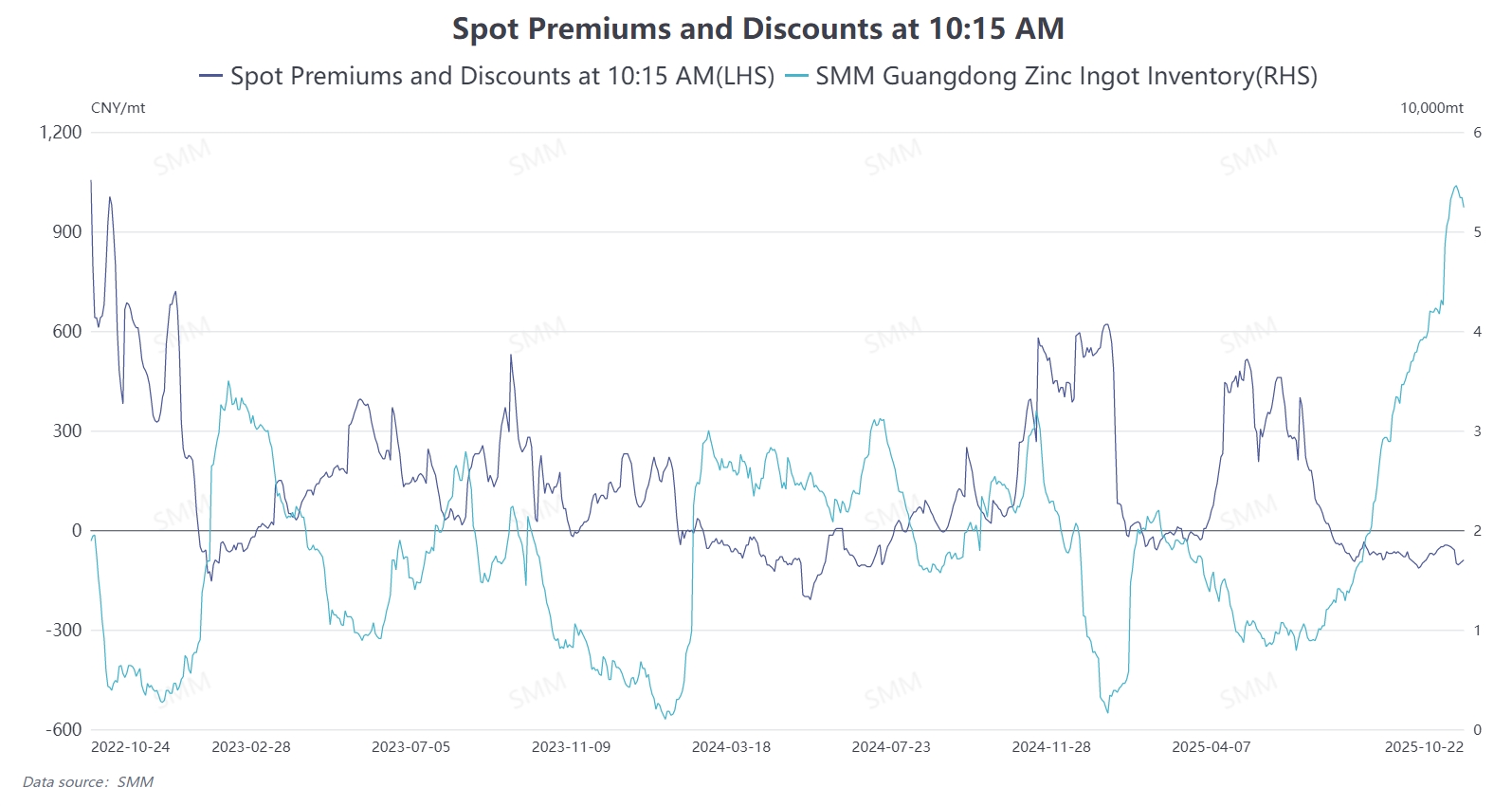Select the 2023-02-28 date label
1512x806 pixels.
[251, 747]
